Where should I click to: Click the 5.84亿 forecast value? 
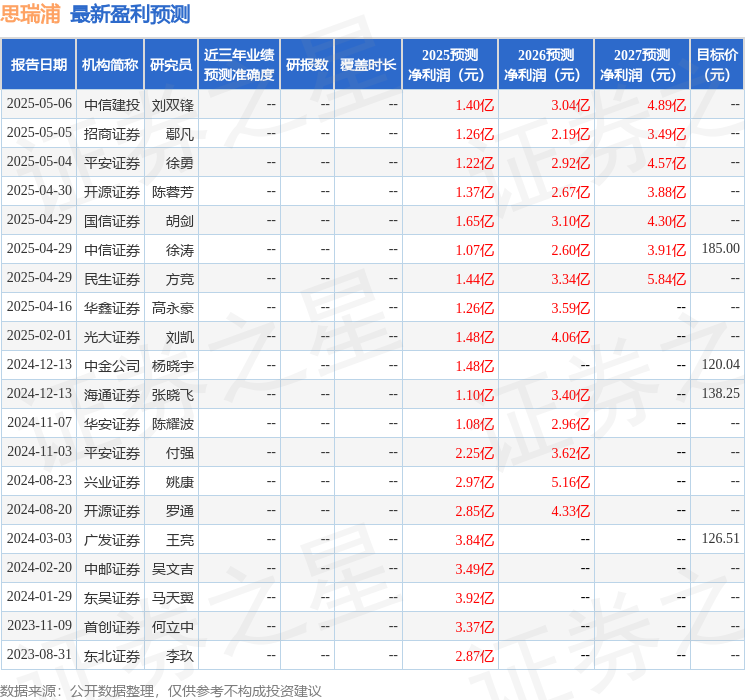point(667,279)
